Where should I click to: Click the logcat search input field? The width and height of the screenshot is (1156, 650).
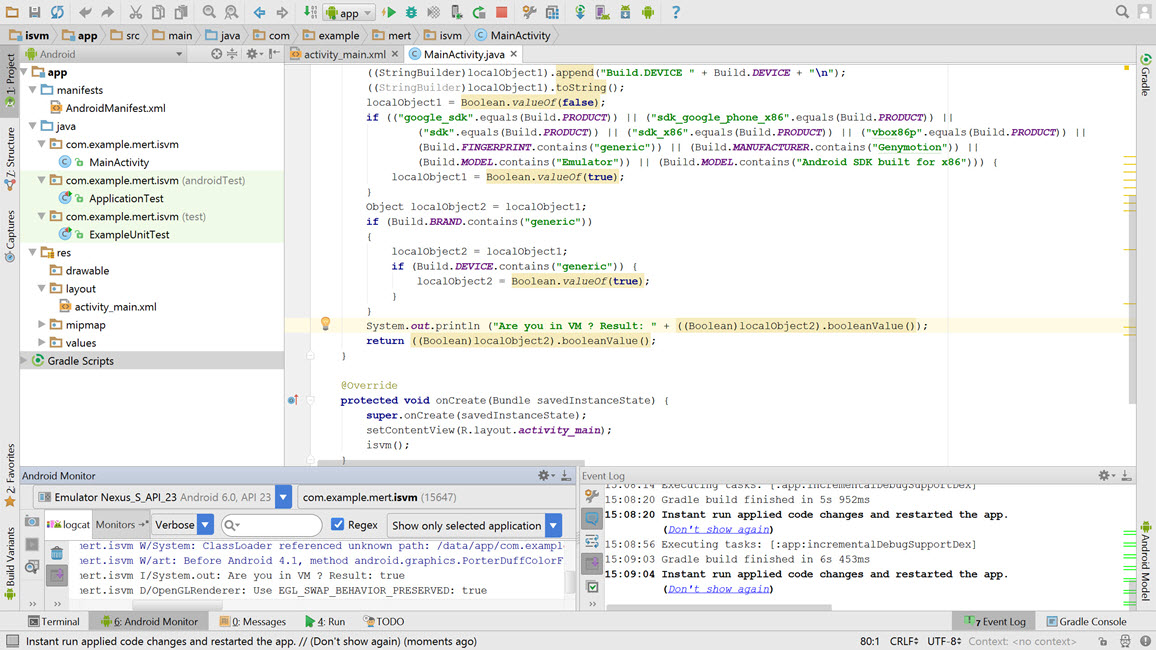[280, 525]
